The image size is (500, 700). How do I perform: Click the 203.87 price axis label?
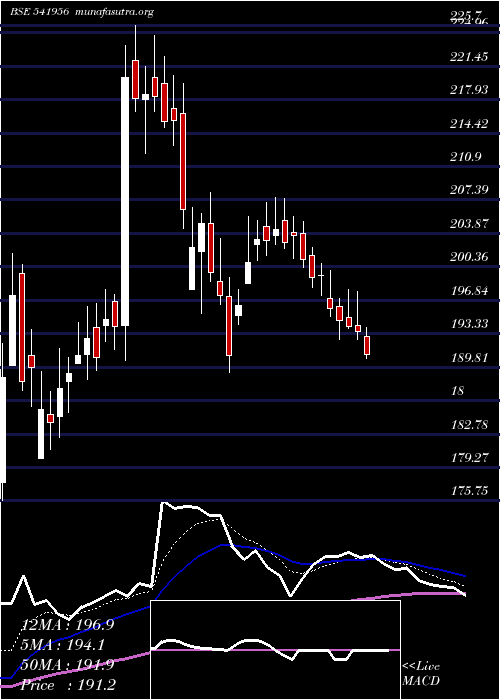coord(469,224)
